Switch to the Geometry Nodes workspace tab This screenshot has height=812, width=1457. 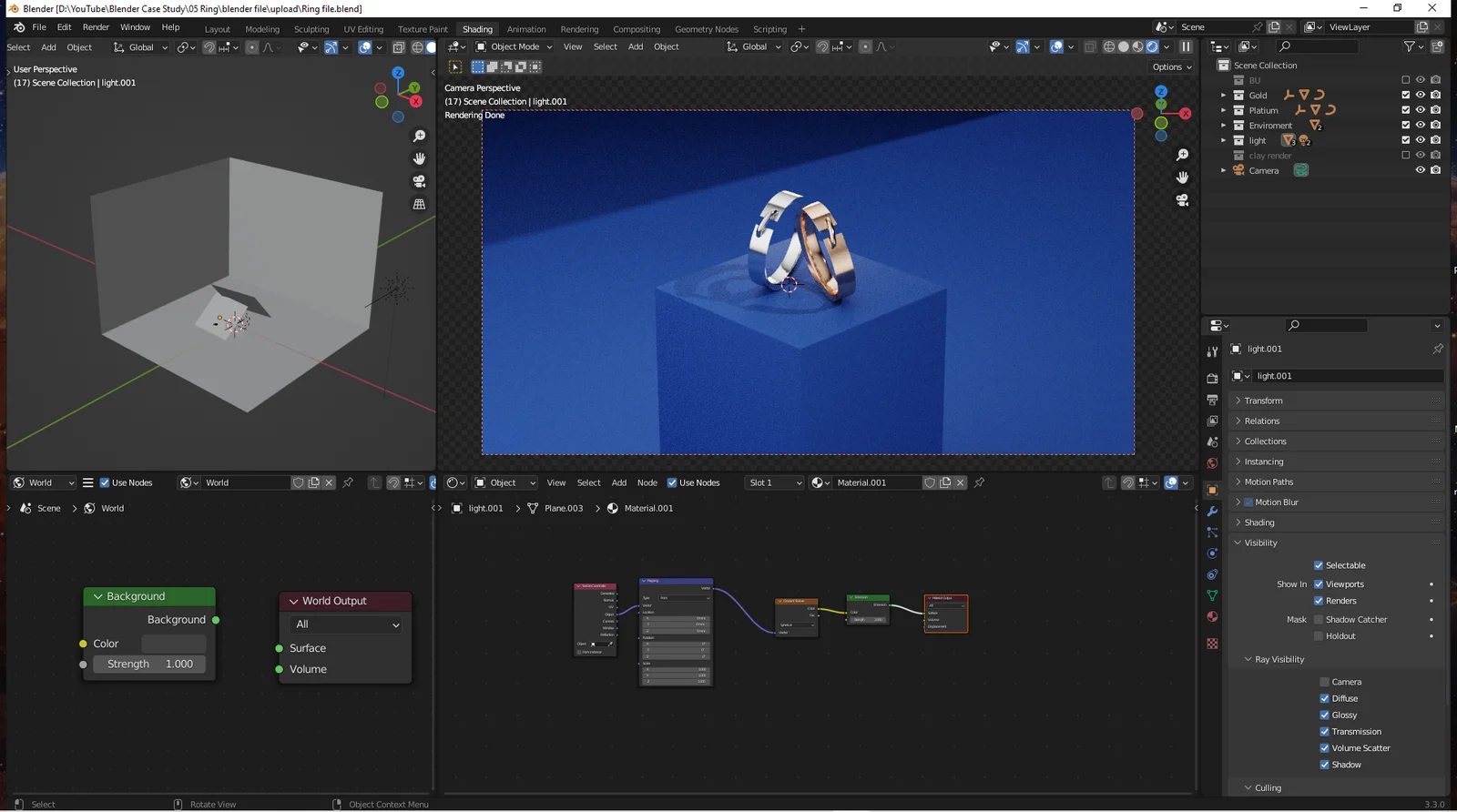(707, 29)
